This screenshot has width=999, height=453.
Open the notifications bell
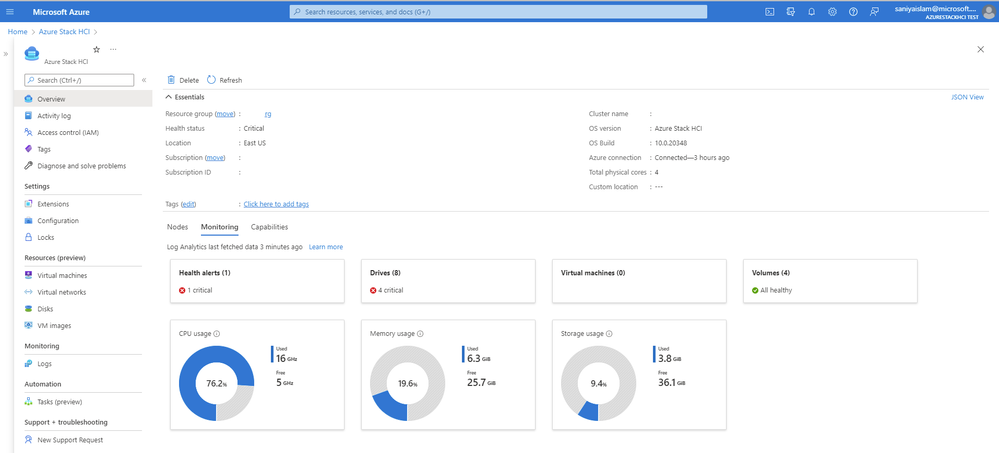click(x=812, y=11)
